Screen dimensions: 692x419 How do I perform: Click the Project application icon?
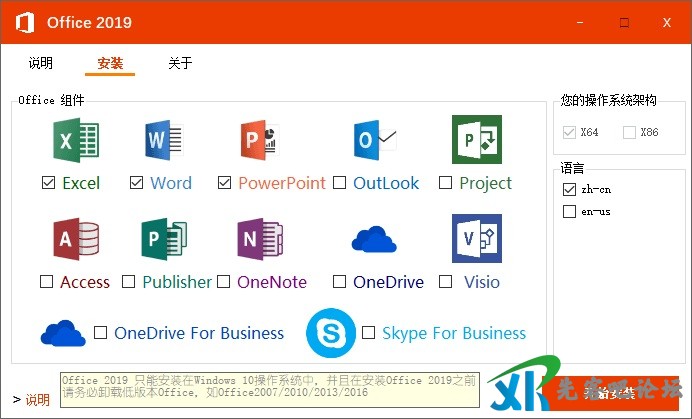coord(476,140)
